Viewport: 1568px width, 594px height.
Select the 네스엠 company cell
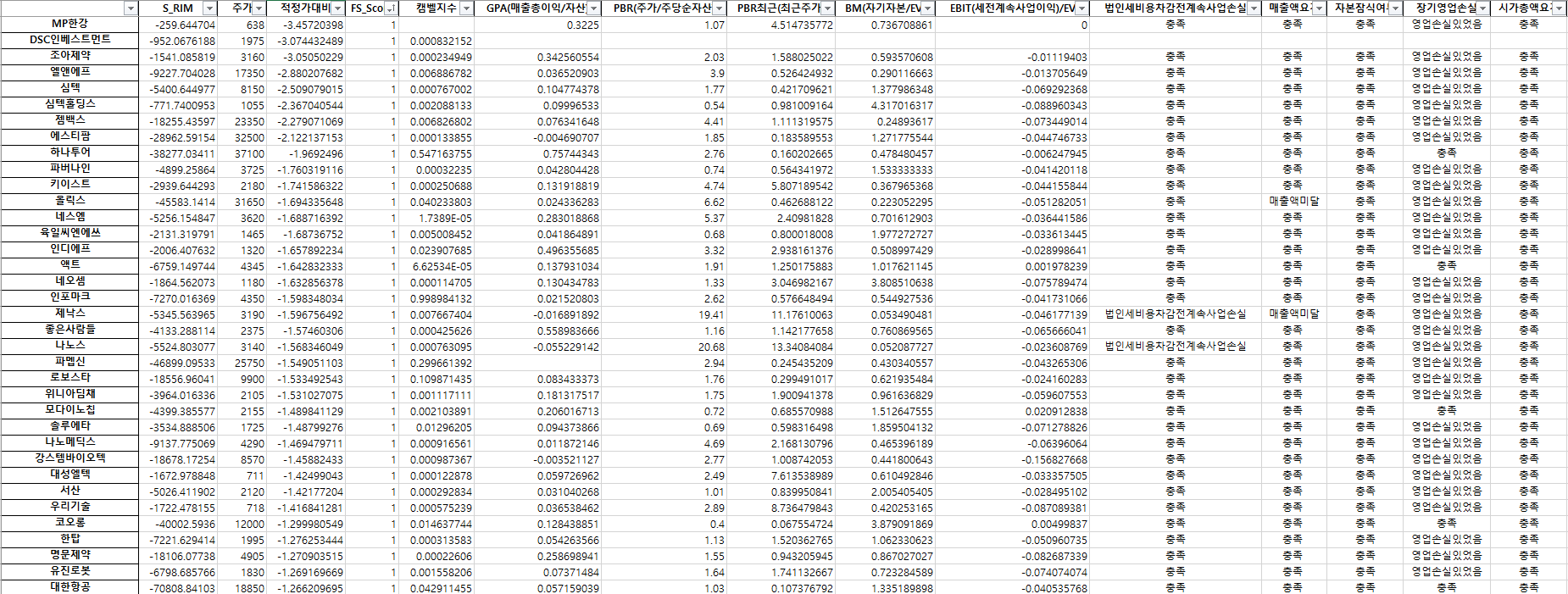pyautogui.click(x=70, y=218)
